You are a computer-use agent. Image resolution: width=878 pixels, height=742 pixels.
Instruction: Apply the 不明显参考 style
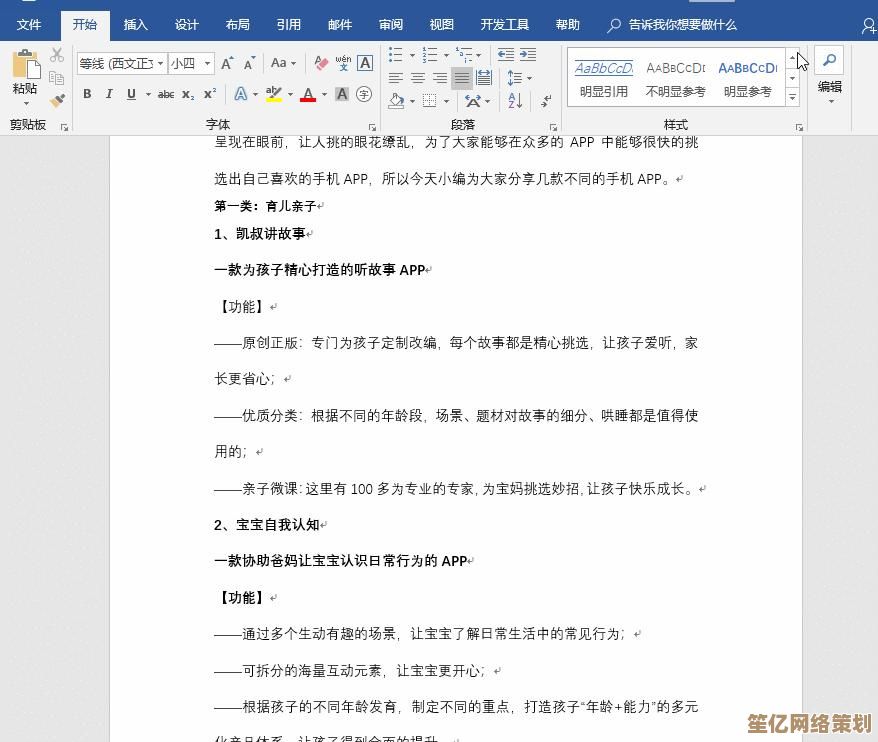click(675, 78)
